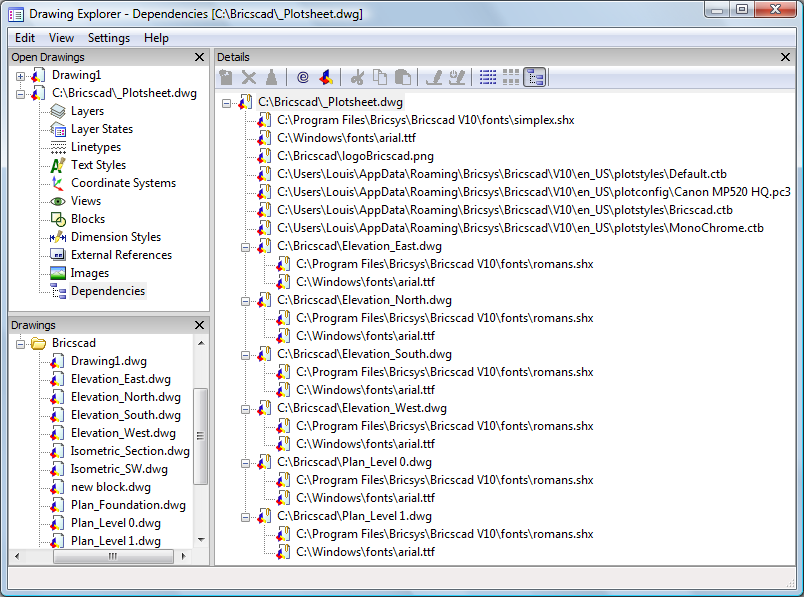
Task: Select Plan_Foundation.dwg in Drawings list
Action: 128,505
